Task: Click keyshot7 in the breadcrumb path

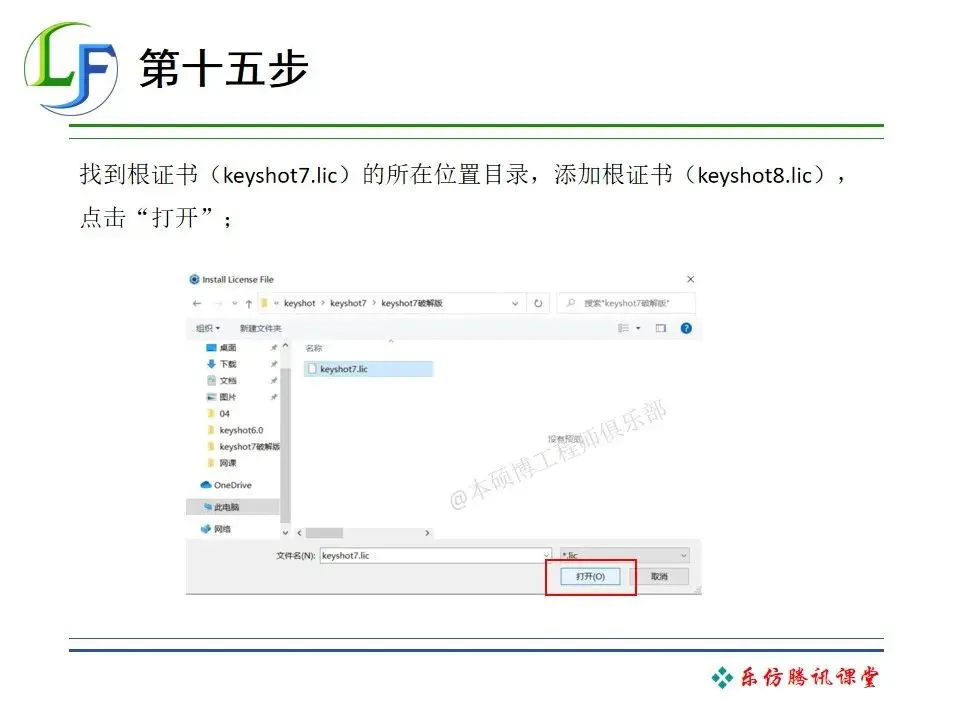Action: [x=348, y=303]
